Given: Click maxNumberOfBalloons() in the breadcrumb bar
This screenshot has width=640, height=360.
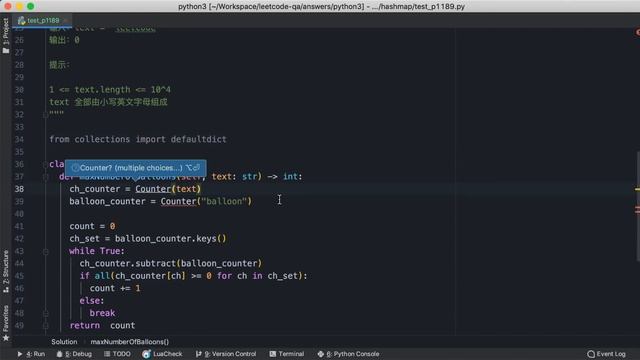Looking at the screenshot, I should (129, 342).
